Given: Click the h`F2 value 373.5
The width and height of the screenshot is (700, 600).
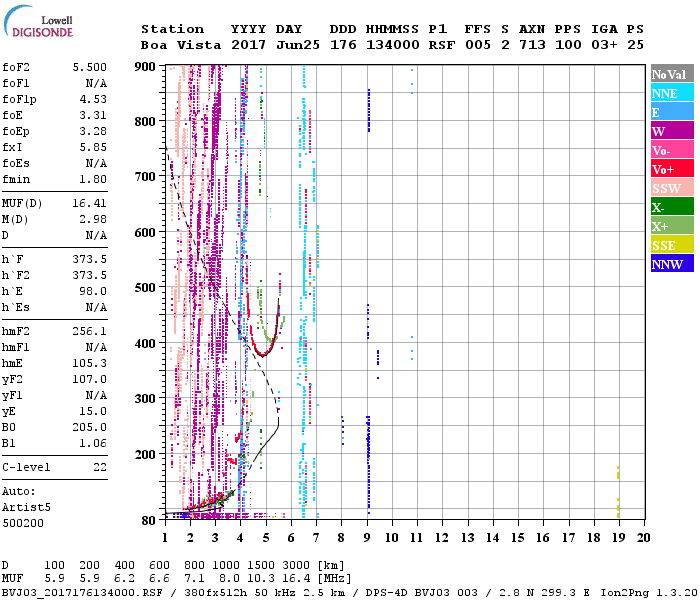Looking at the screenshot, I should tap(90, 275).
